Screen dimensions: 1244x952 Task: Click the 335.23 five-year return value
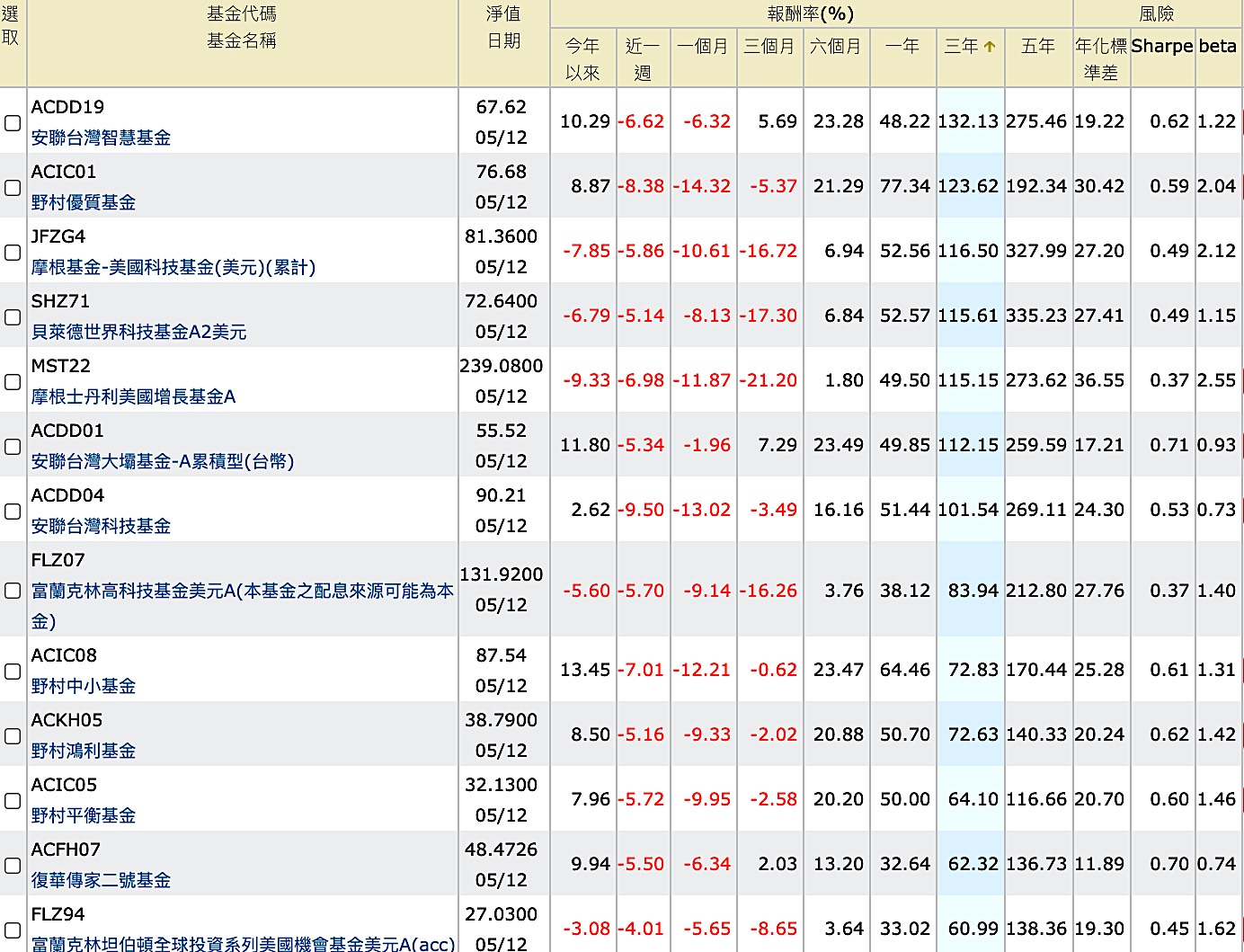tap(1036, 316)
